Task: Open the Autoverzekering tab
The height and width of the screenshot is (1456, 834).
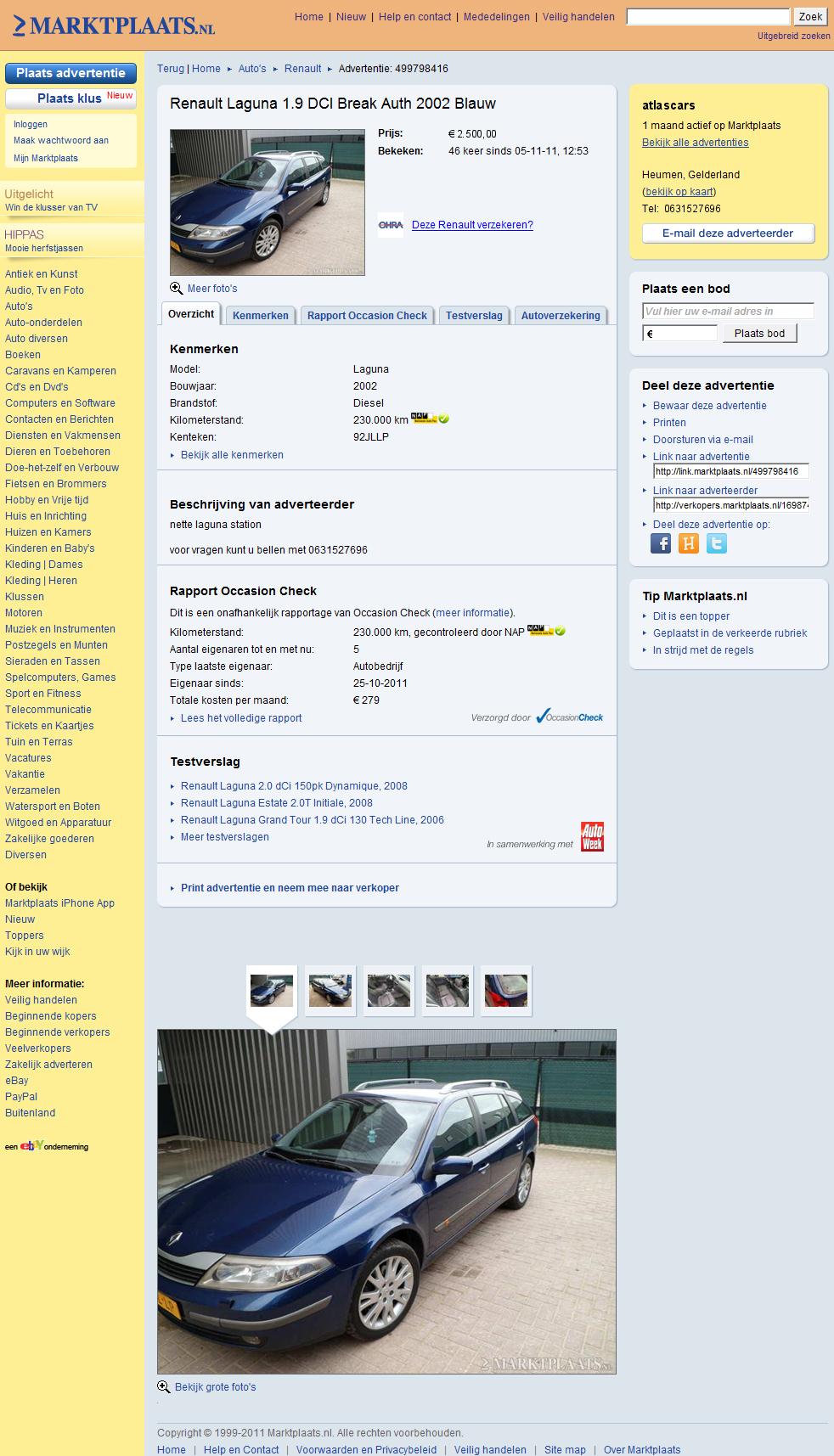Action: pos(561,315)
